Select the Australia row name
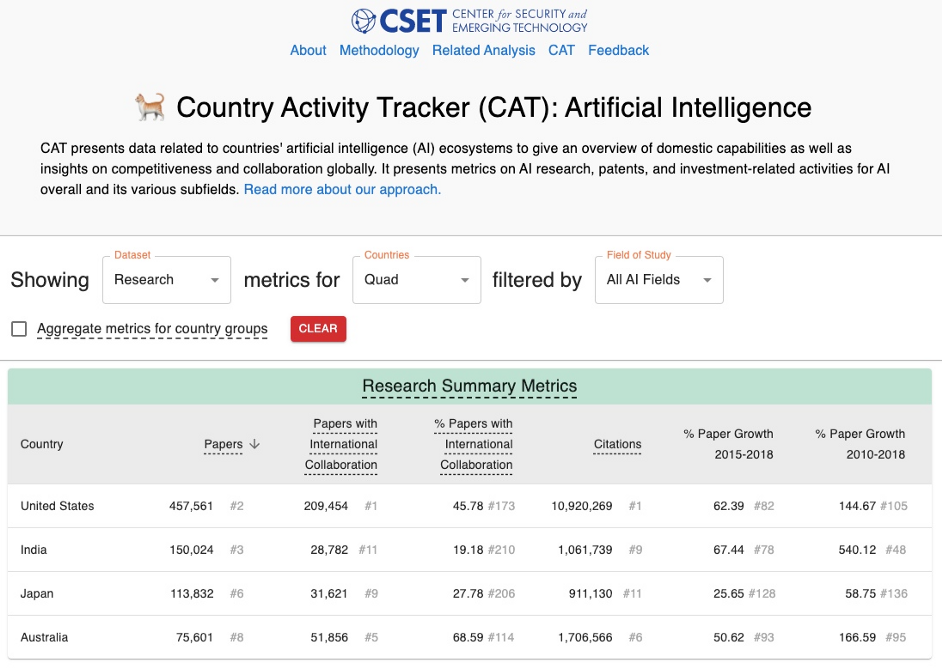This screenshot has height=668, width=942. (44, 637)
